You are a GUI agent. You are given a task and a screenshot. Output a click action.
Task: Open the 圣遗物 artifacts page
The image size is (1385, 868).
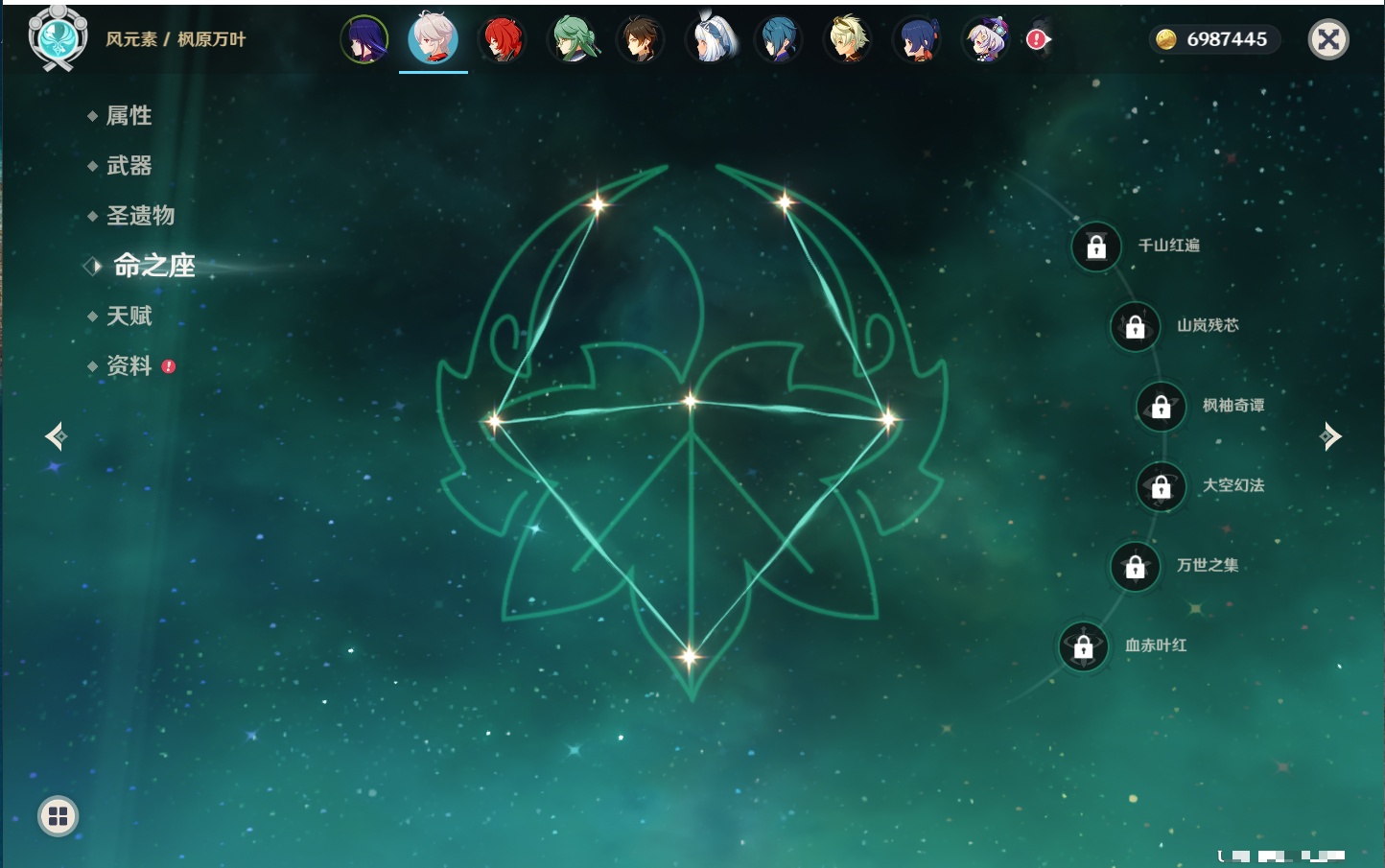[x=140, y=216]
